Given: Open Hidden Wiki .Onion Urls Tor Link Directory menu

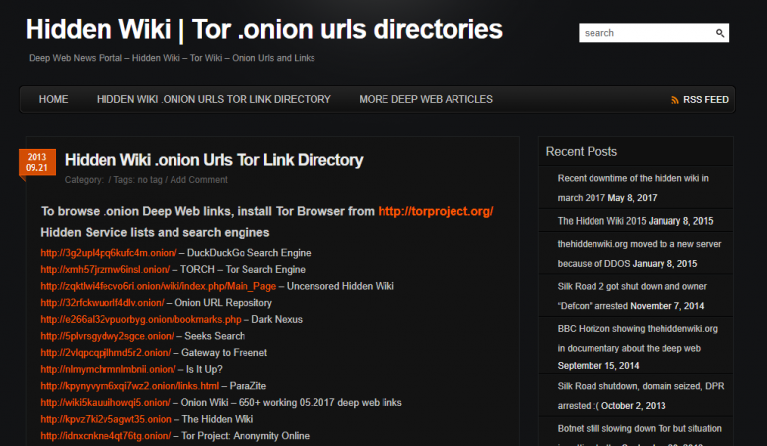Looking at the screenshot, I should point(213,100).
